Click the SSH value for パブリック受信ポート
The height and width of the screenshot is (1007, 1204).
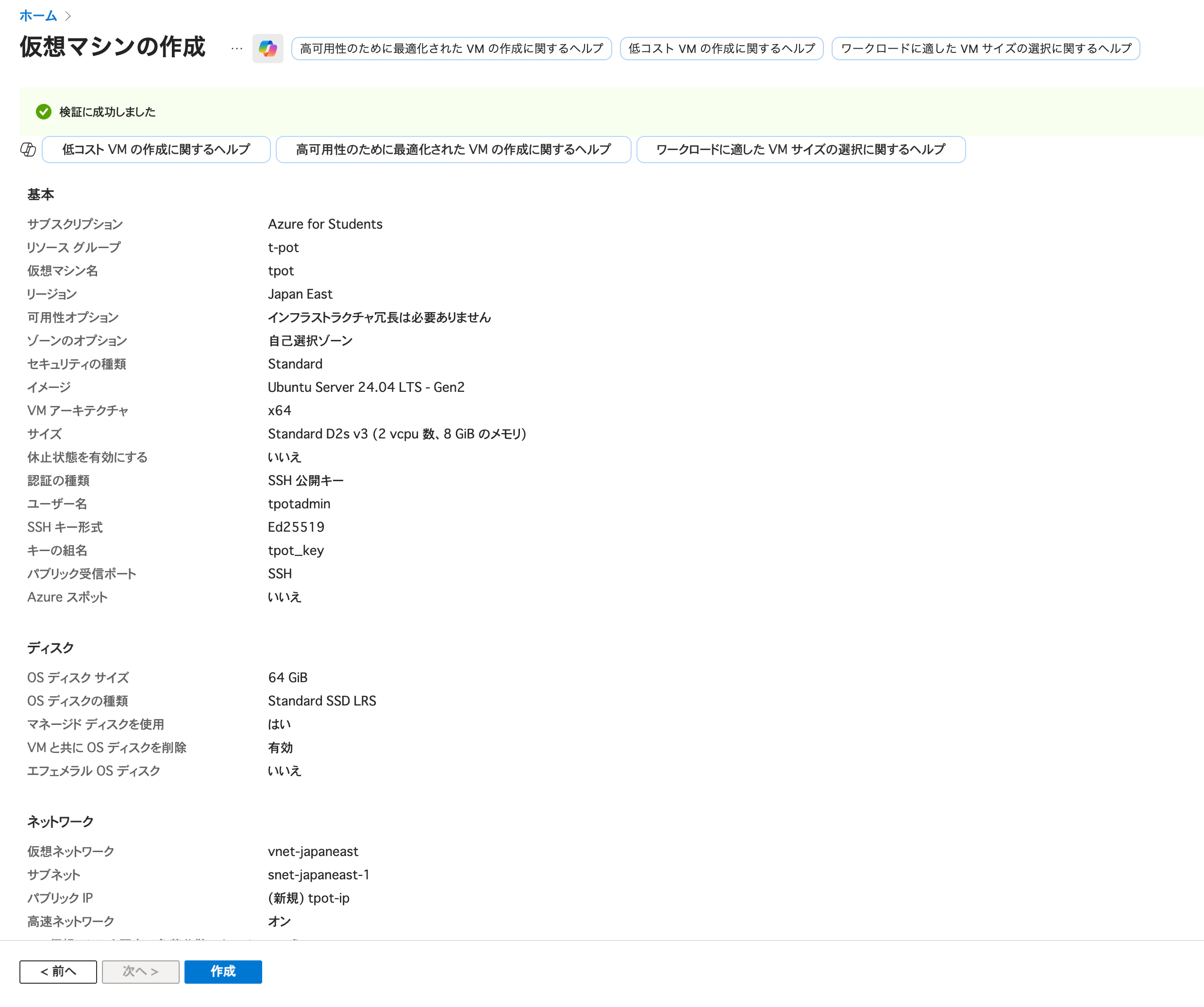point(280,573)
